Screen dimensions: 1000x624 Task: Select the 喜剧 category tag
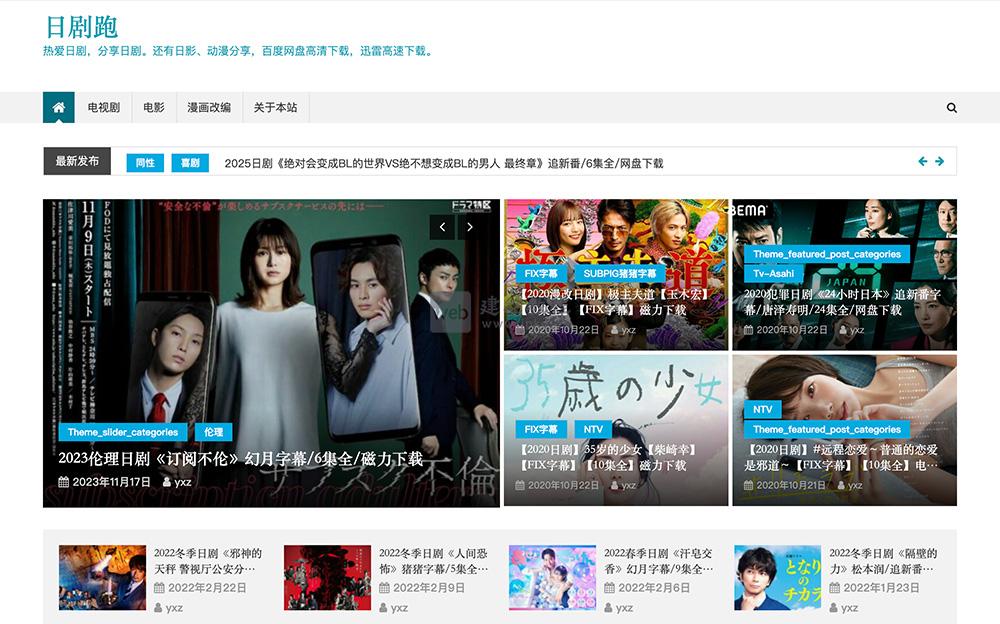click(x=189, y=163)
